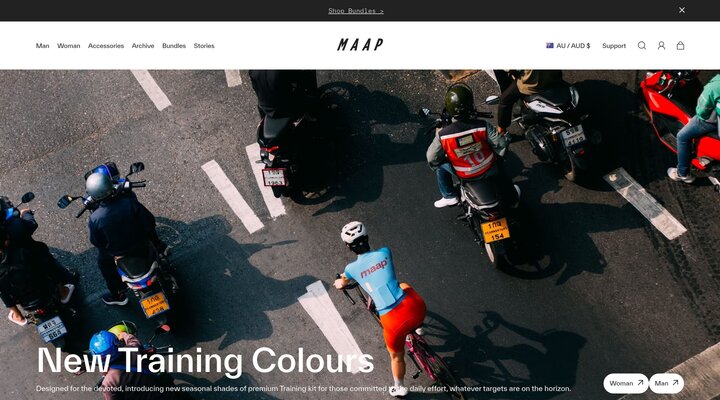Visit the Support page link

click(x=614, y=45)
